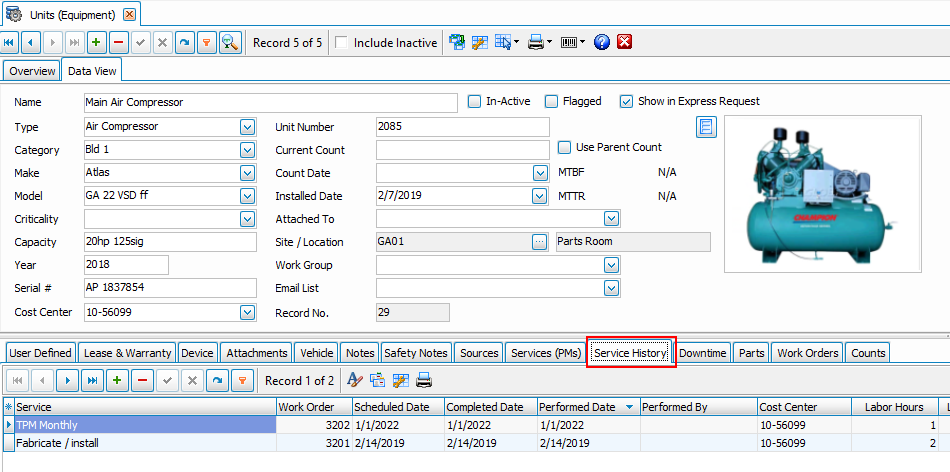The width and height of the screenshot is (950, 472).
Task: Select Data View tab
Action: click(x=92, y=70)
